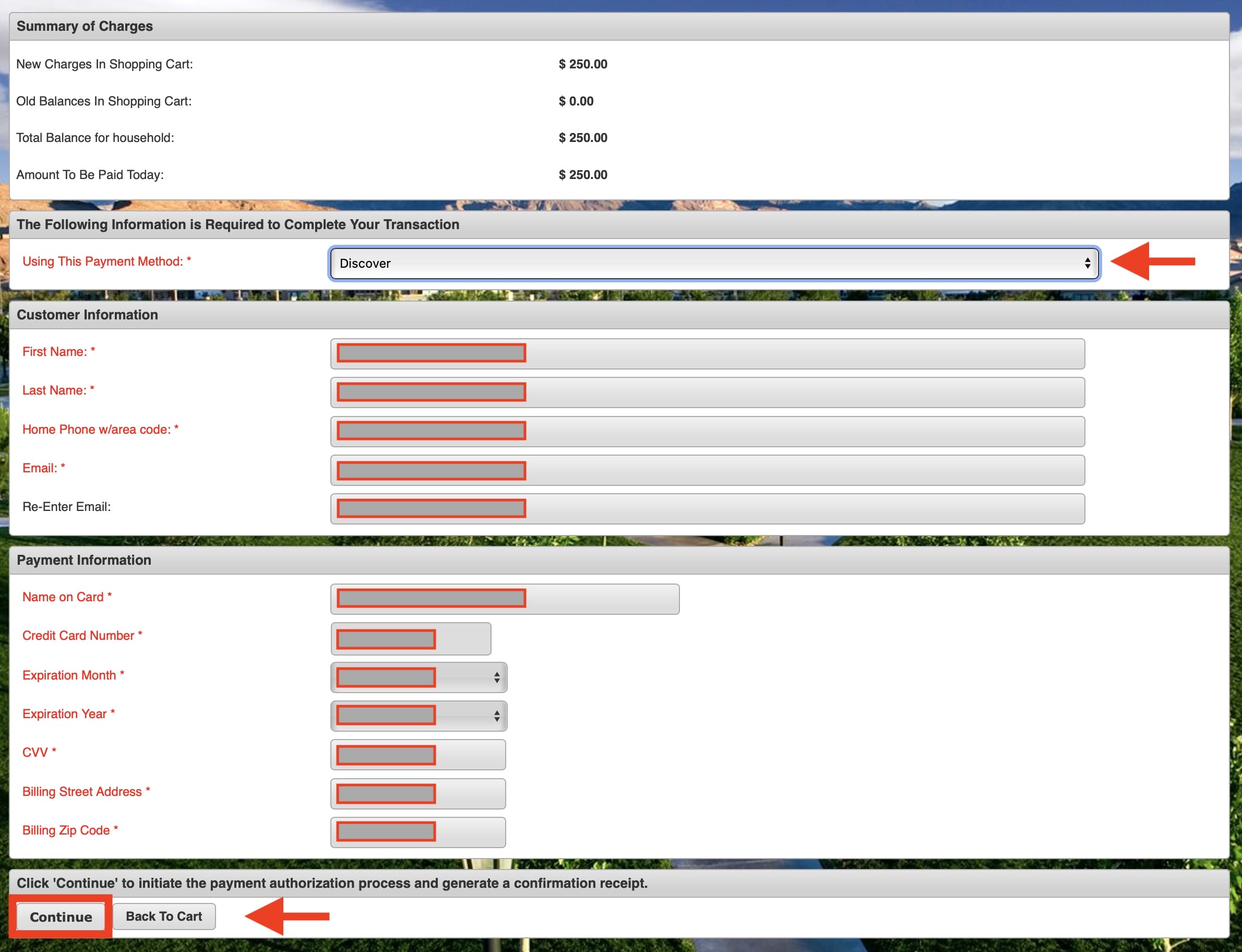Click the Expiration Year stepper arrows icon

(496, 716)
